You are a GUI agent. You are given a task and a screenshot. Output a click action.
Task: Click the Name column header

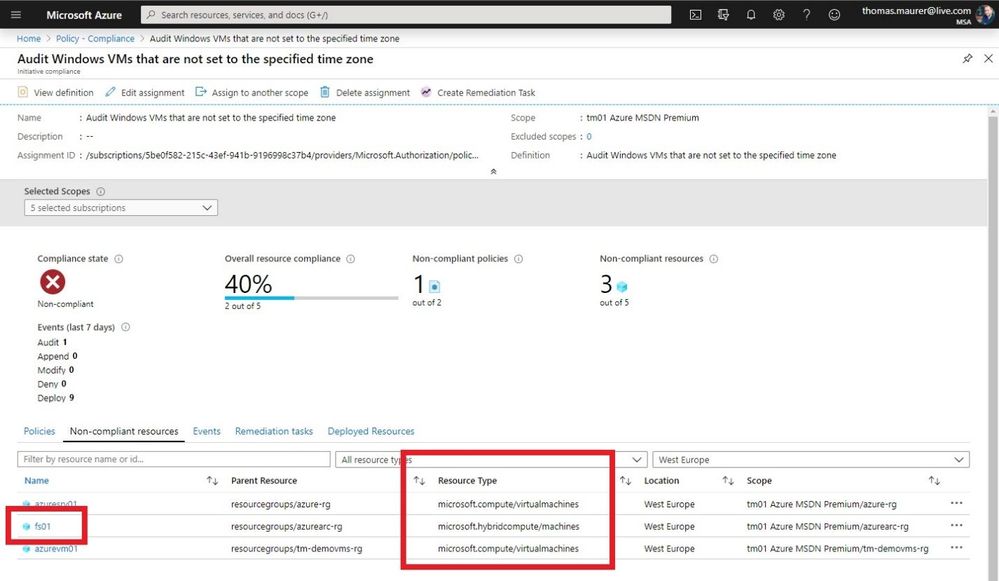(36, 480)
